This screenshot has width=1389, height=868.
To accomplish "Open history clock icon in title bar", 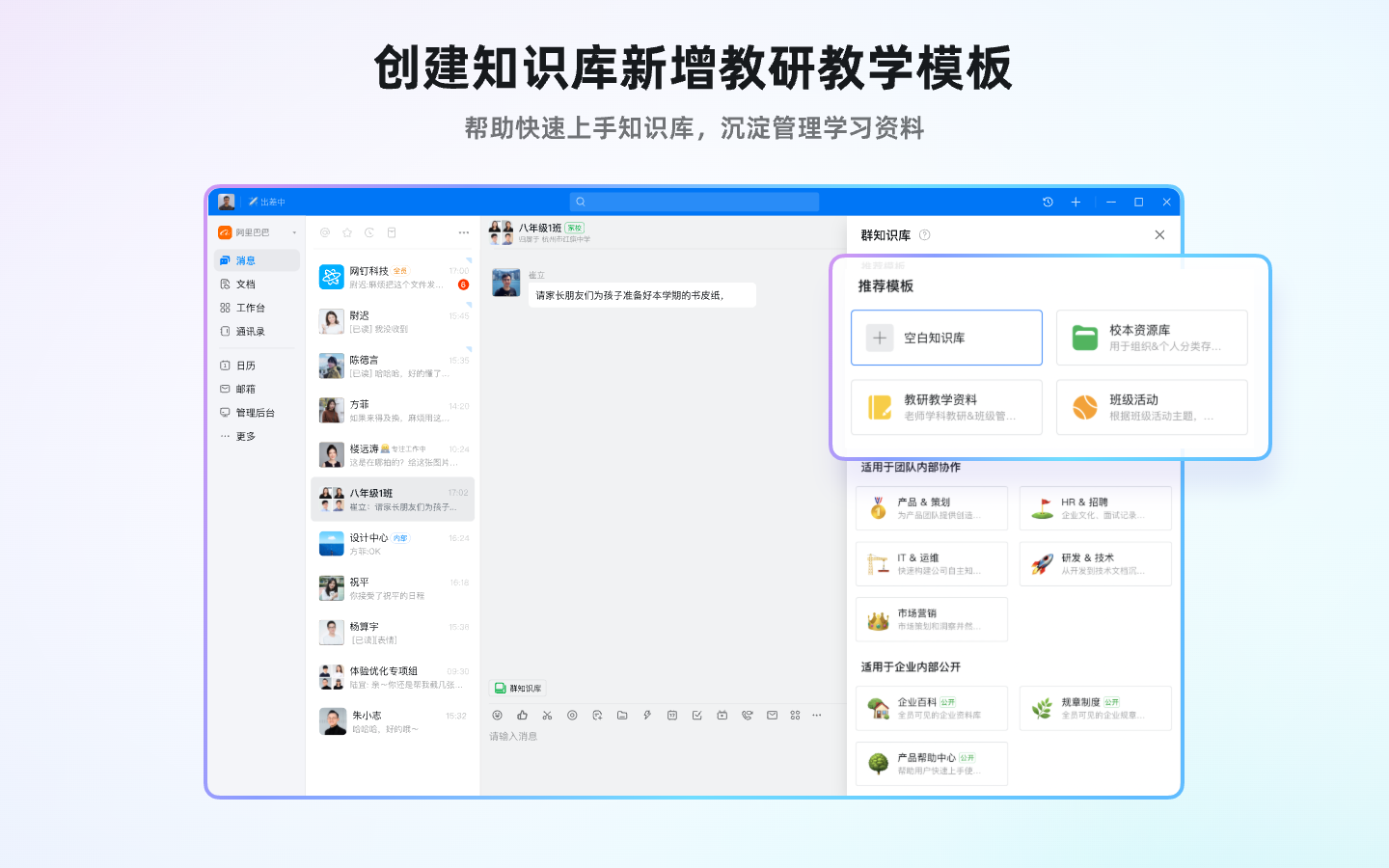I will (1048, 202).
